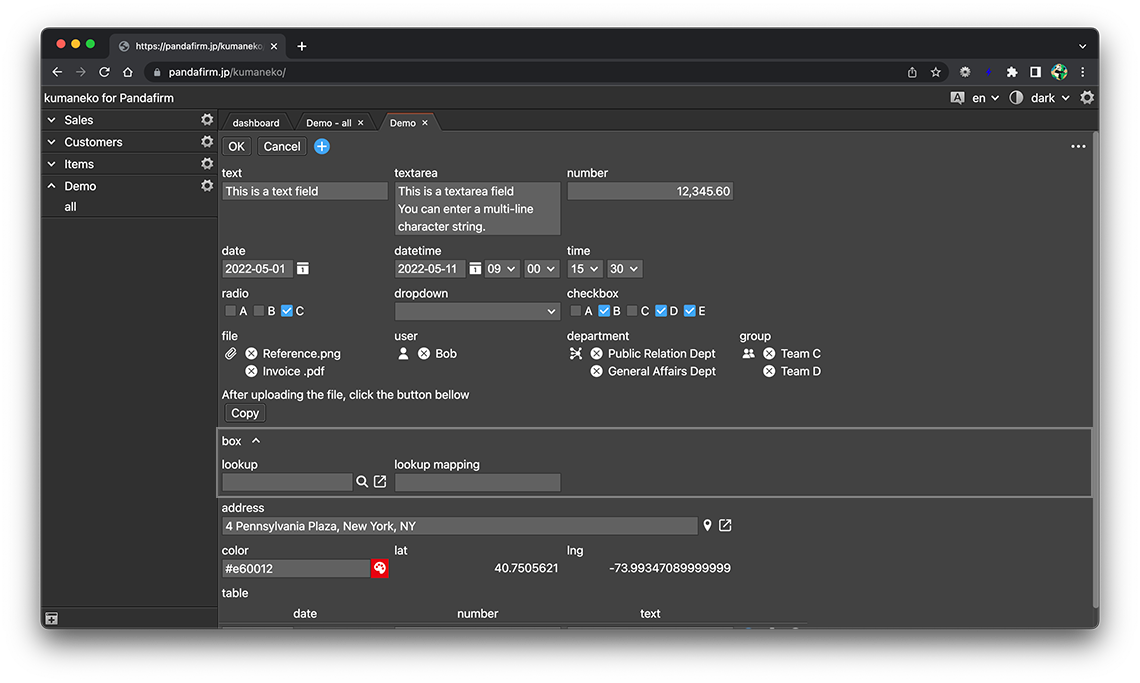
Task: Open the Sales settings gear icon
Action: click(x=207, y=120)
